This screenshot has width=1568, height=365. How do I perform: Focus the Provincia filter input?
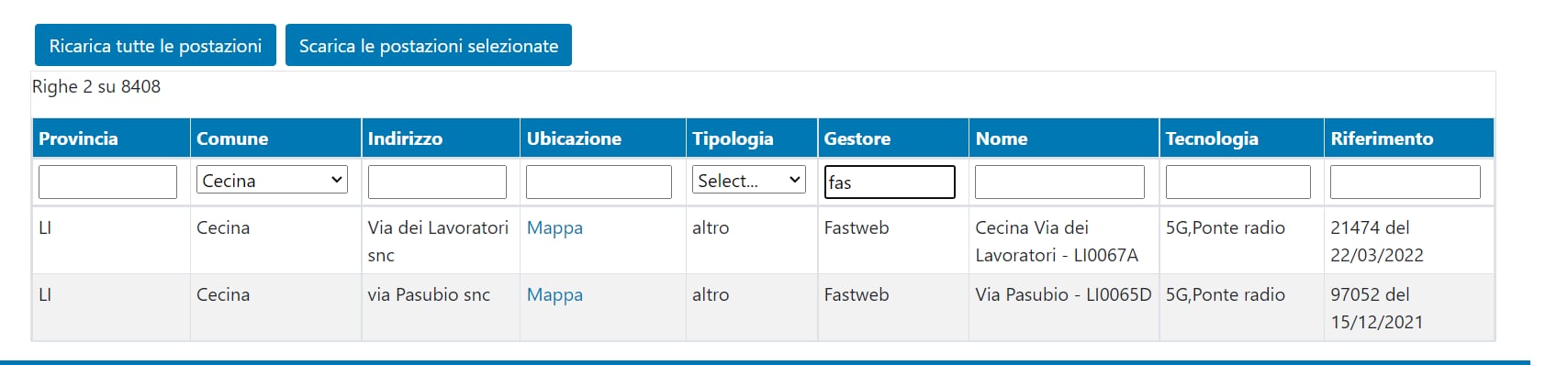point(107,182)
